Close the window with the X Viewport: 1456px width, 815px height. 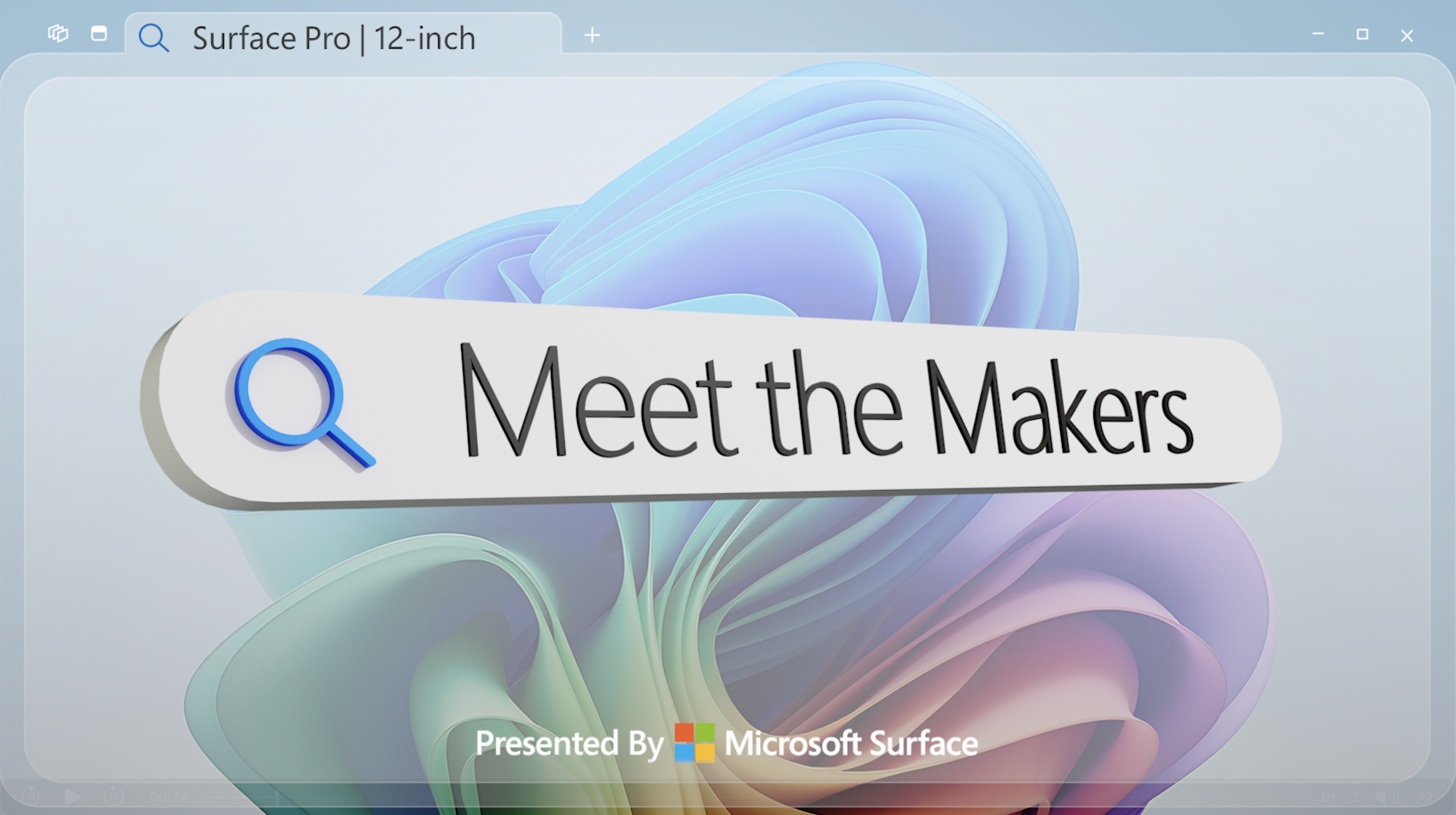click(1407, 36)
